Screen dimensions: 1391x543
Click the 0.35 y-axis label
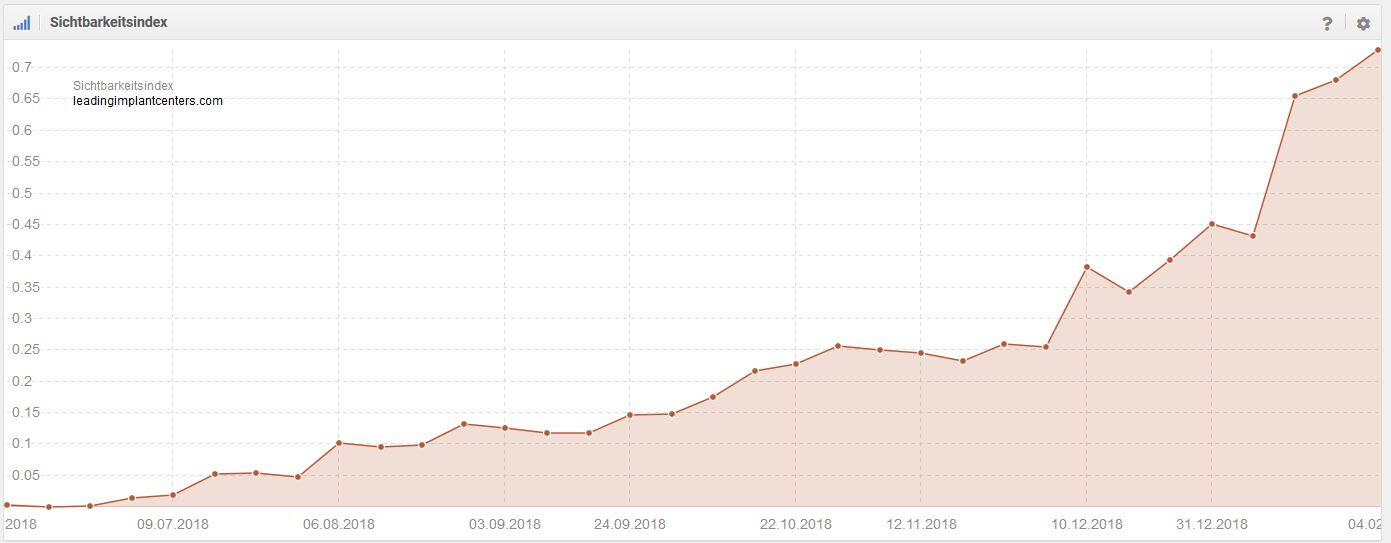pos(25,287)
